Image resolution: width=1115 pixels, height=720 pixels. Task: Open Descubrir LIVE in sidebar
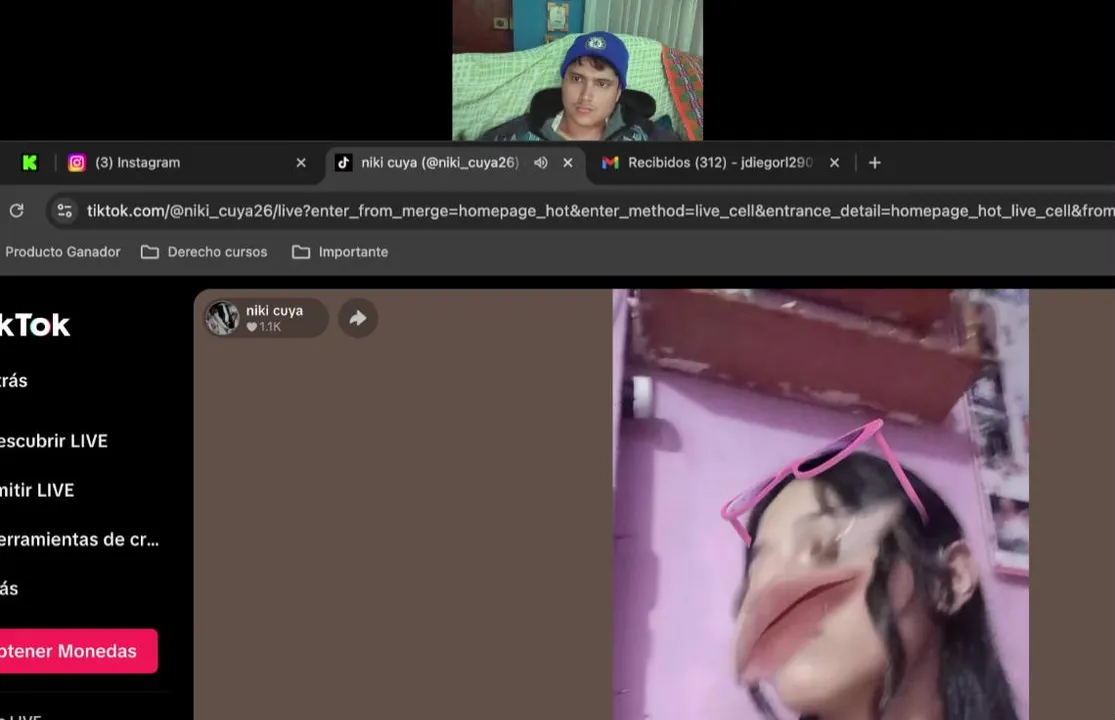(53, 441)
